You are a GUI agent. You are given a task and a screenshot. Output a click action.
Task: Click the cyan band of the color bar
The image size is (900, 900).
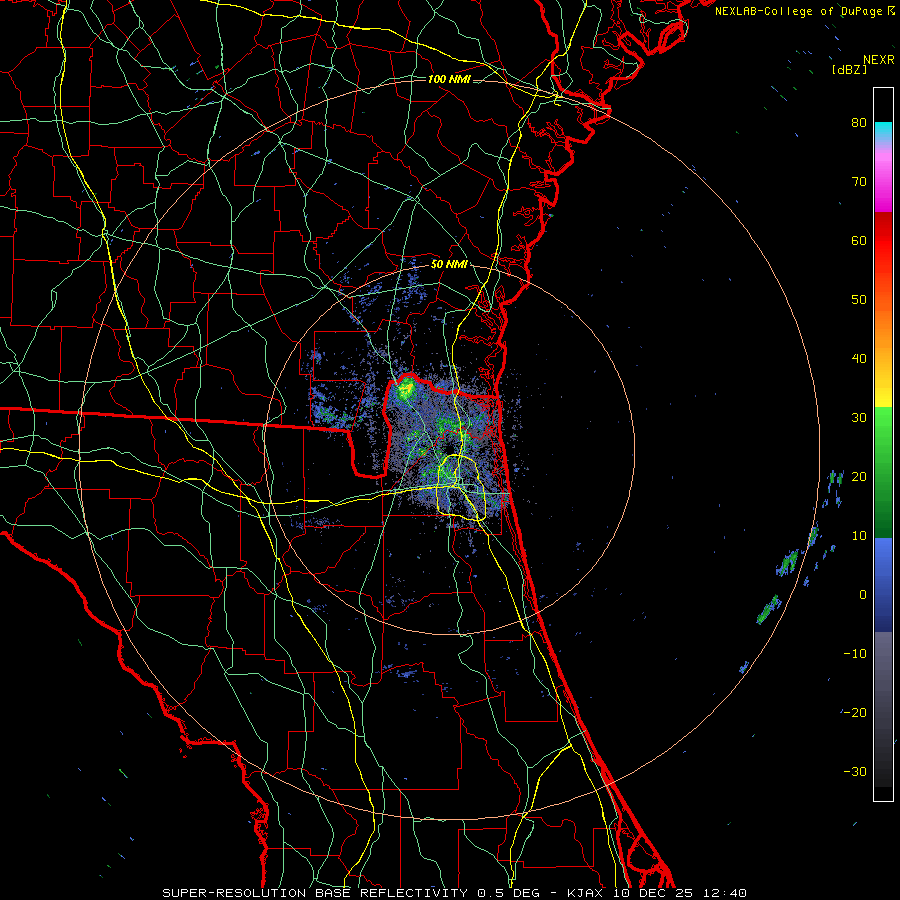point(883,132)
